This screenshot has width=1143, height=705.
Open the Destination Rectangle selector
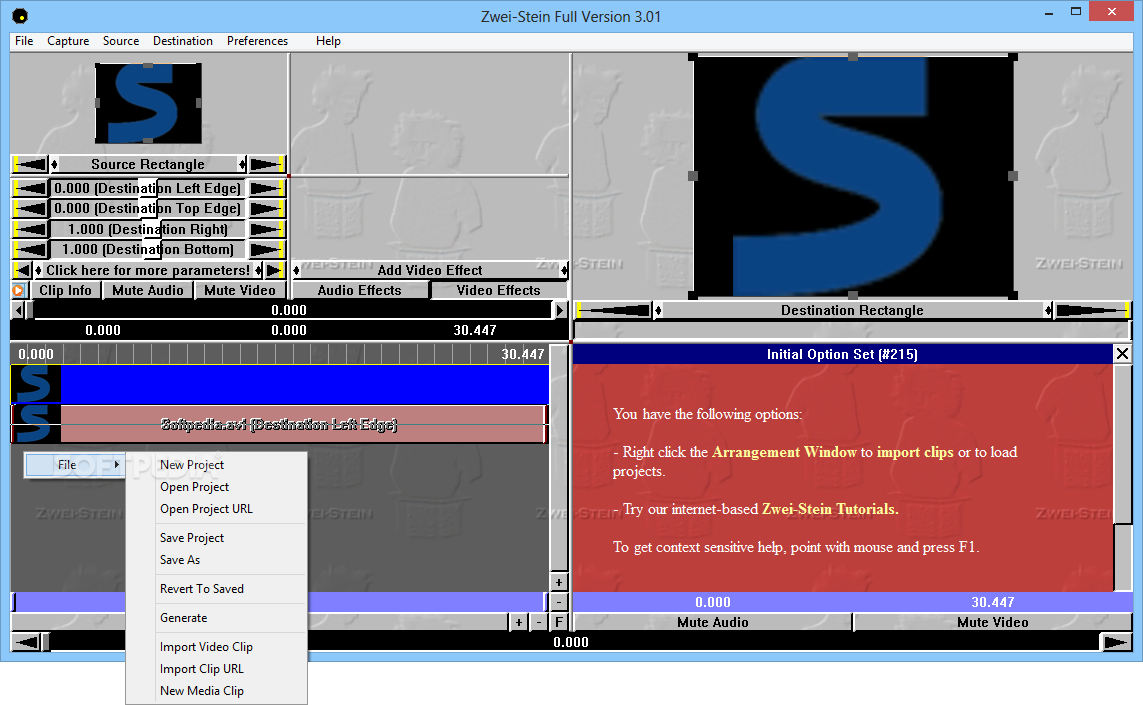click(x=852, y=311)
